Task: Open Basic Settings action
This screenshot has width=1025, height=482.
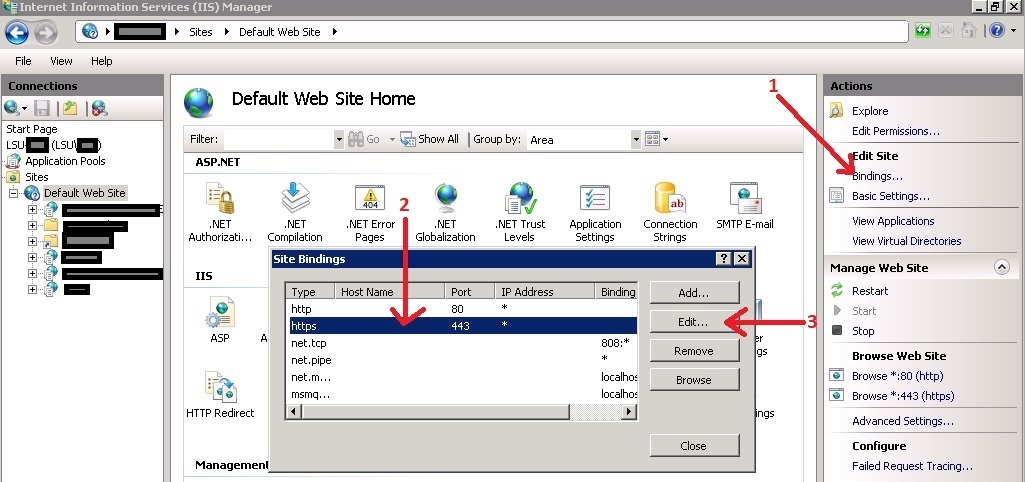Action: pos(890,196)
